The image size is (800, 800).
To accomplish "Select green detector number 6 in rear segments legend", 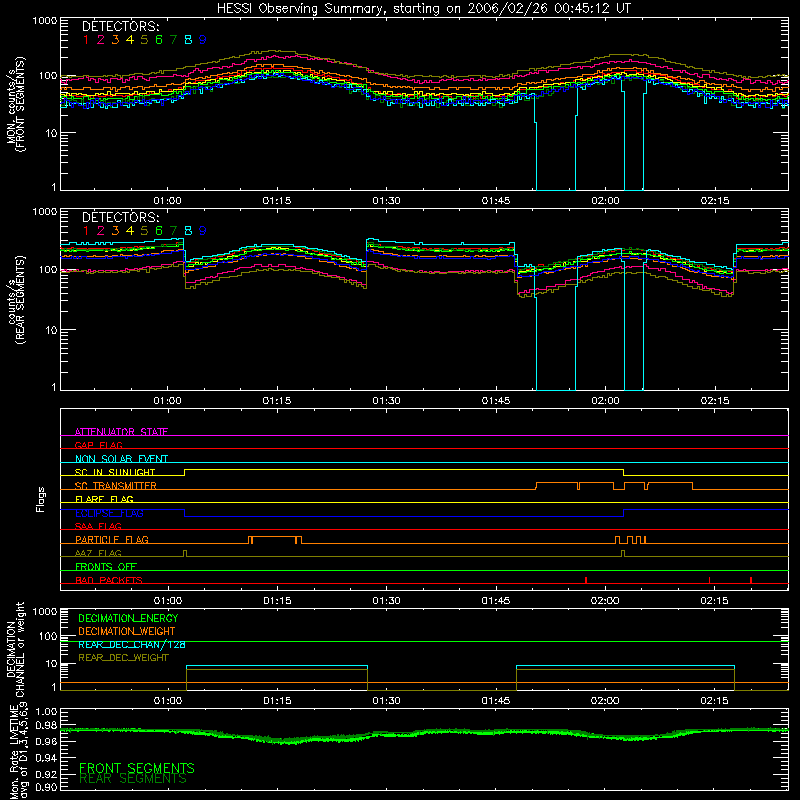I will point(159,231).
